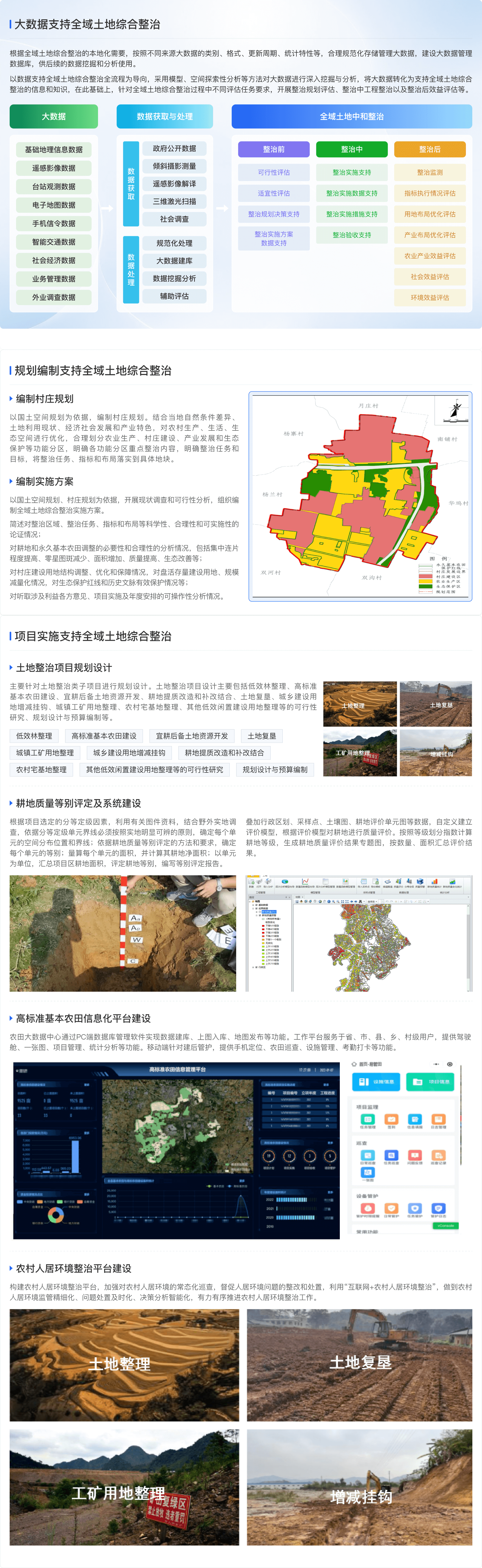Tap the 巡查记录 icon in 巡查 section

tap(438, 1155)
